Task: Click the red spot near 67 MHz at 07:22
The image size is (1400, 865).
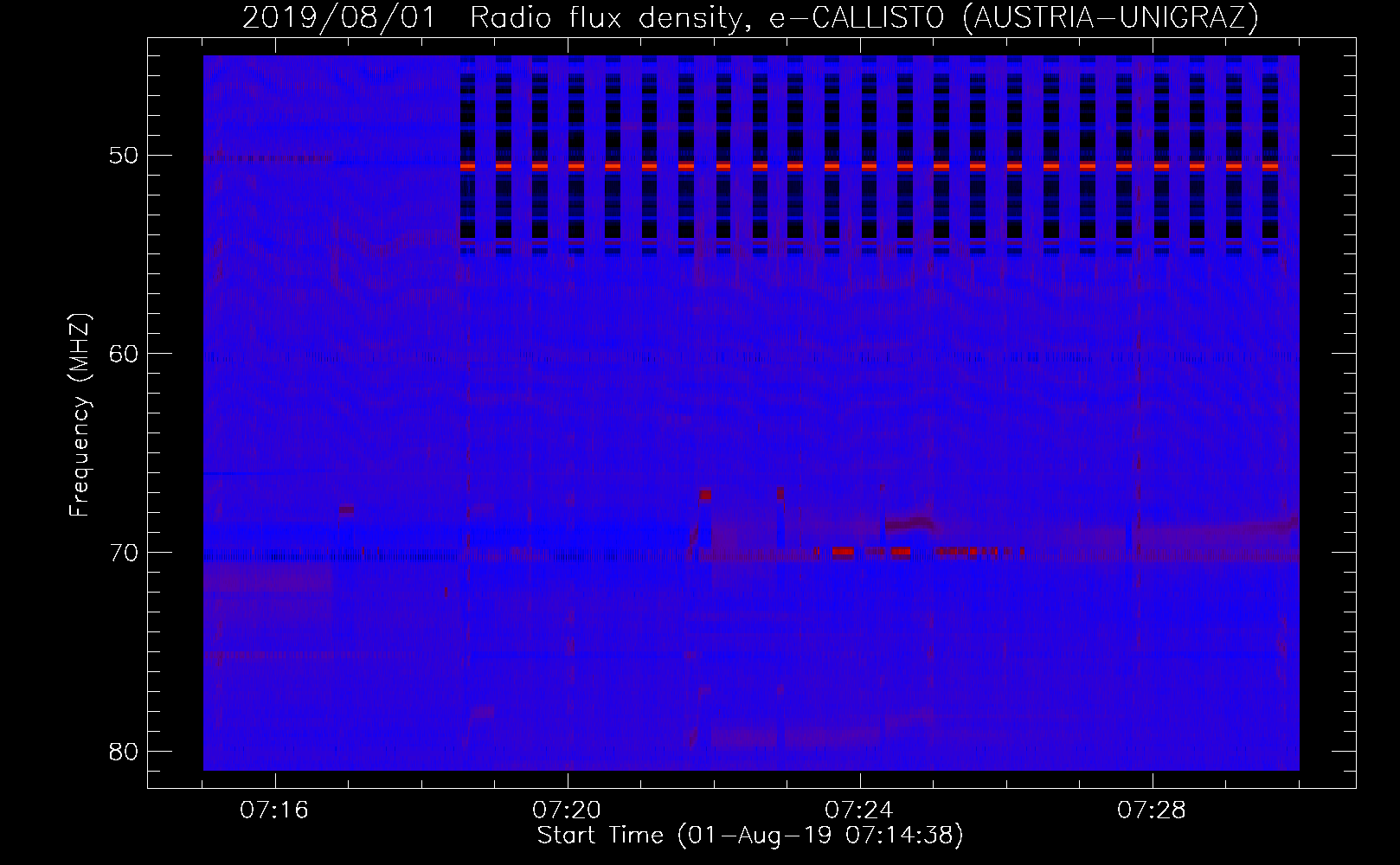Action: (x=705, y=496)
